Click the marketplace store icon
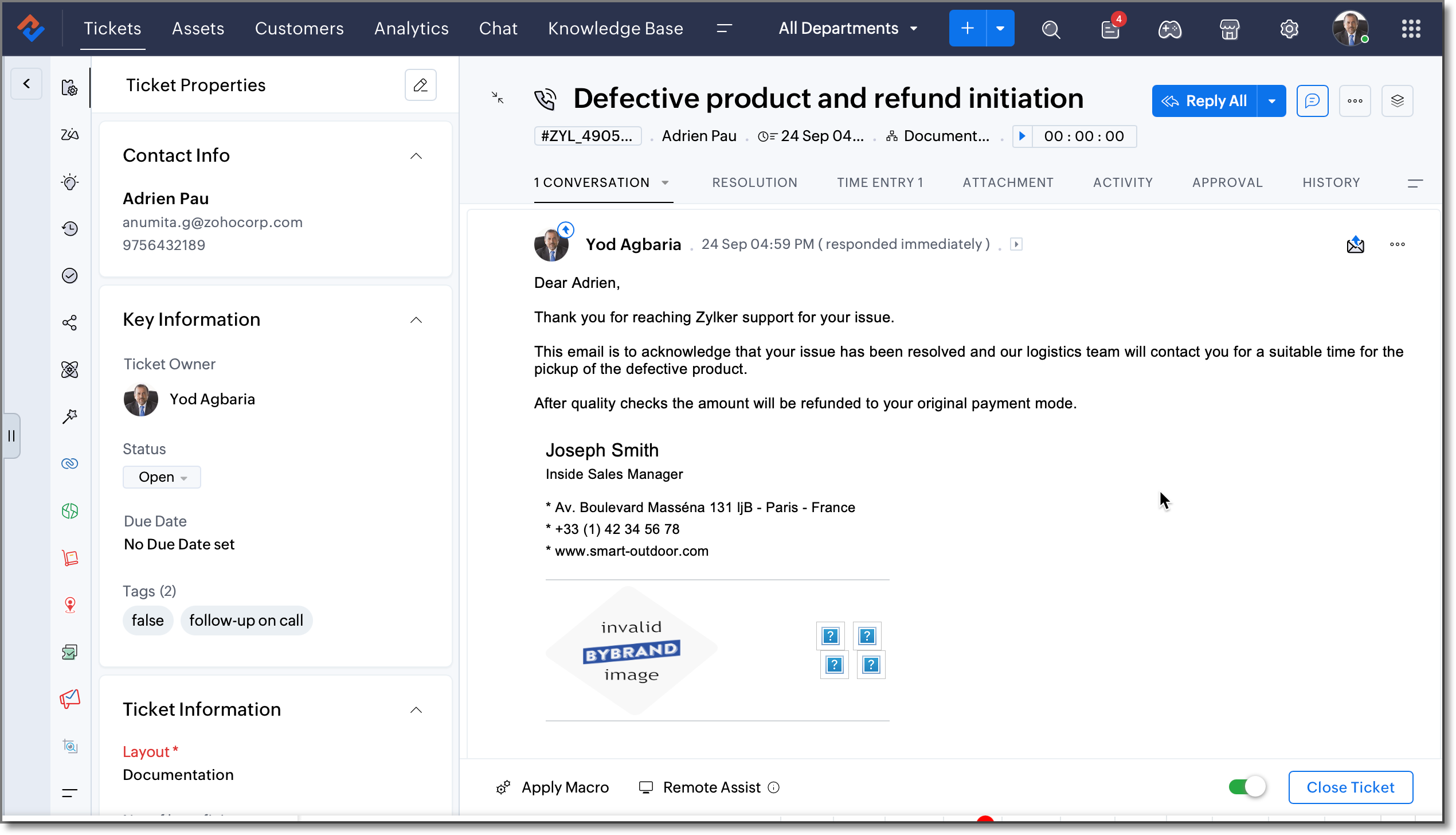This screenshot has height=835, width=1456. (x=1229, y=29)
